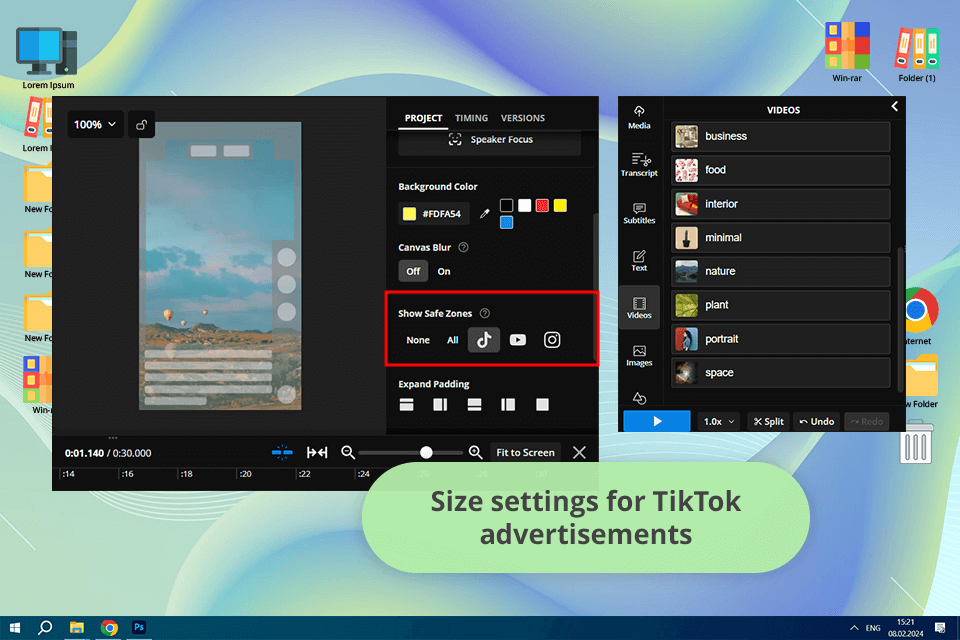Zoom in the timeline
This screenshot has height=640, width=960.
tap(475, 453)
